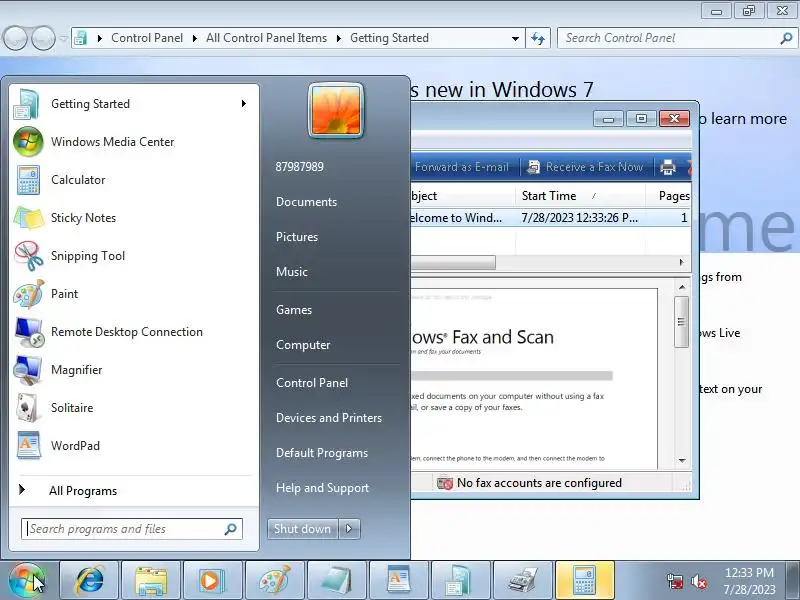This screenshot has width=800, height=600.
Task: Click the print icon in Fax and Scan
Action: tap(667, 167)
